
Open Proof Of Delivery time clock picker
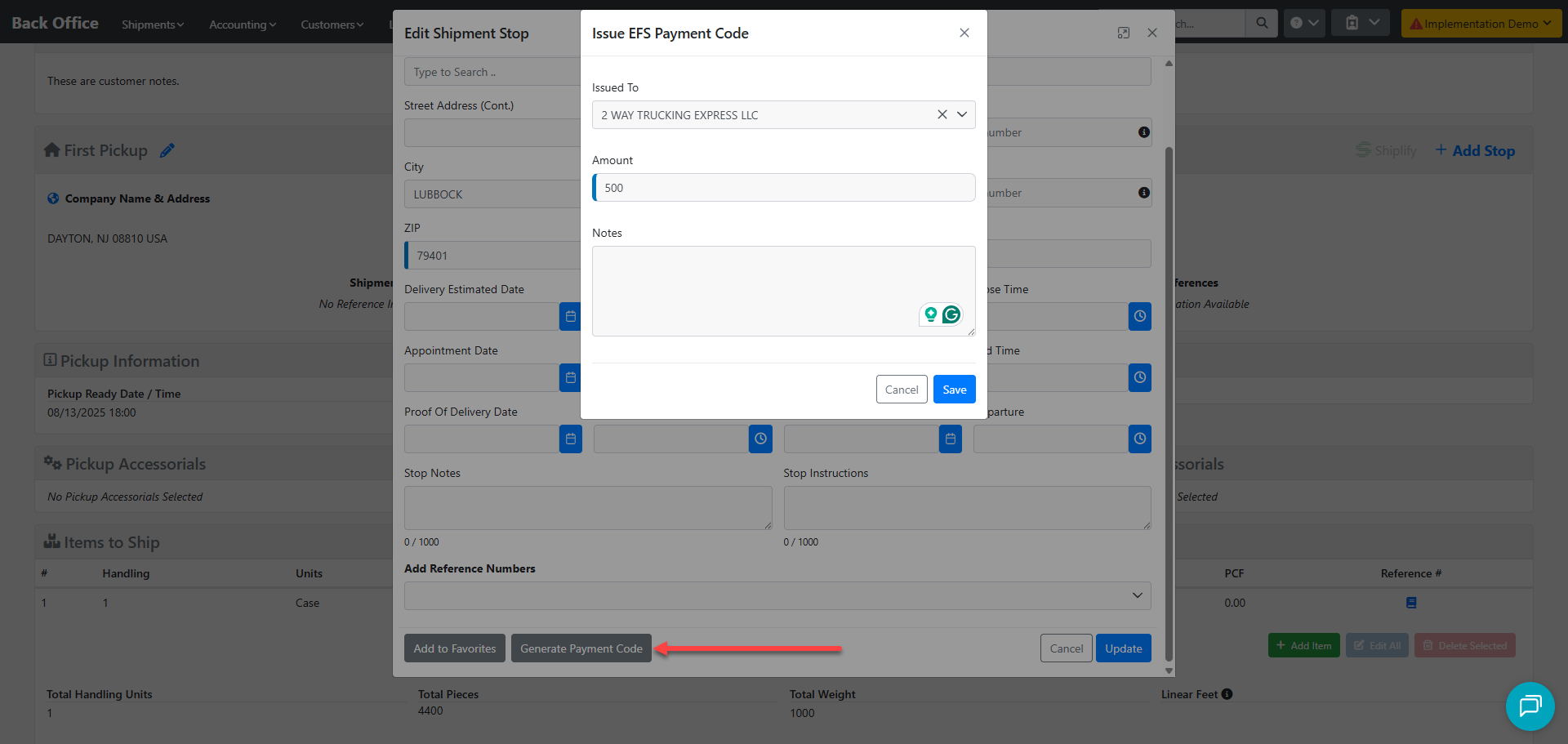(760, 439)
